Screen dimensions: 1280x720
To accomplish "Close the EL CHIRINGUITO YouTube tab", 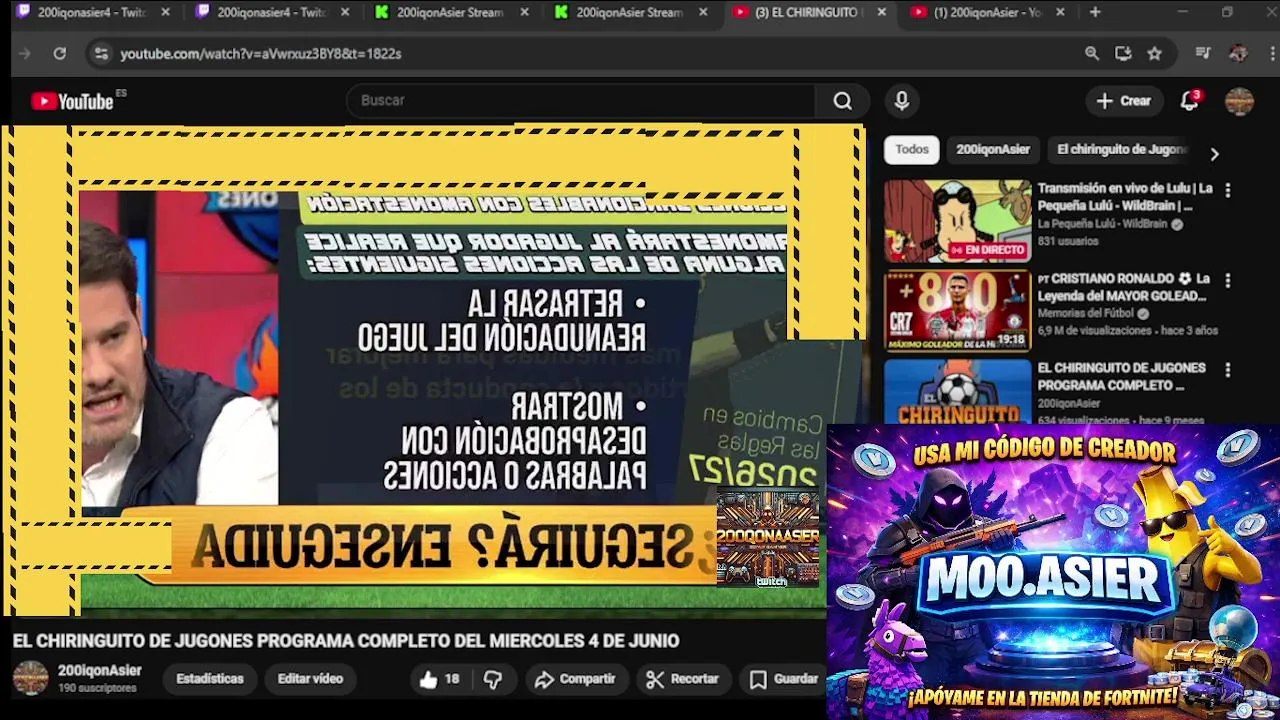I will click(x=881, y=12).
